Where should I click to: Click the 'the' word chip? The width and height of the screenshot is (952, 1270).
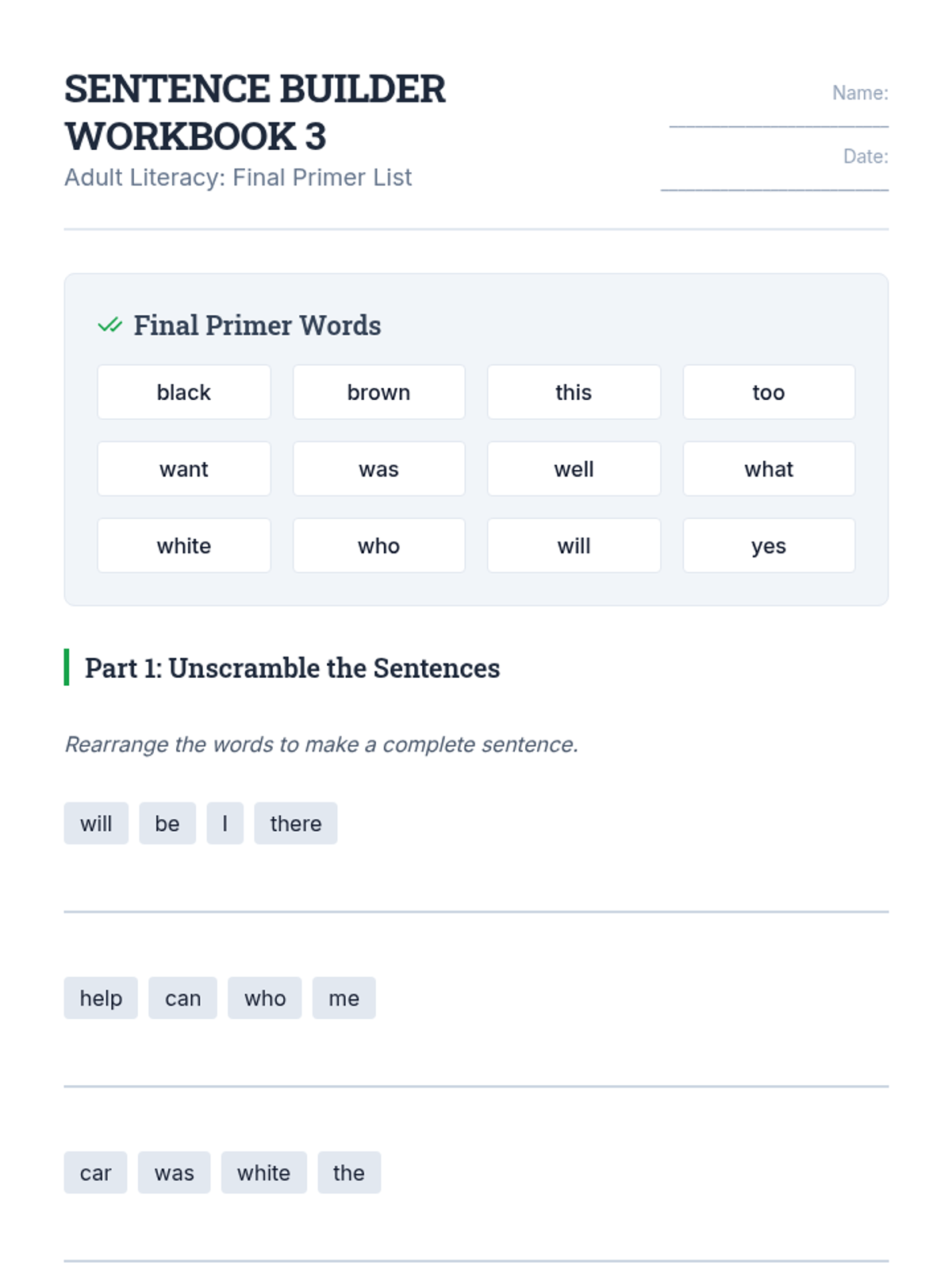pos(349,1172)
